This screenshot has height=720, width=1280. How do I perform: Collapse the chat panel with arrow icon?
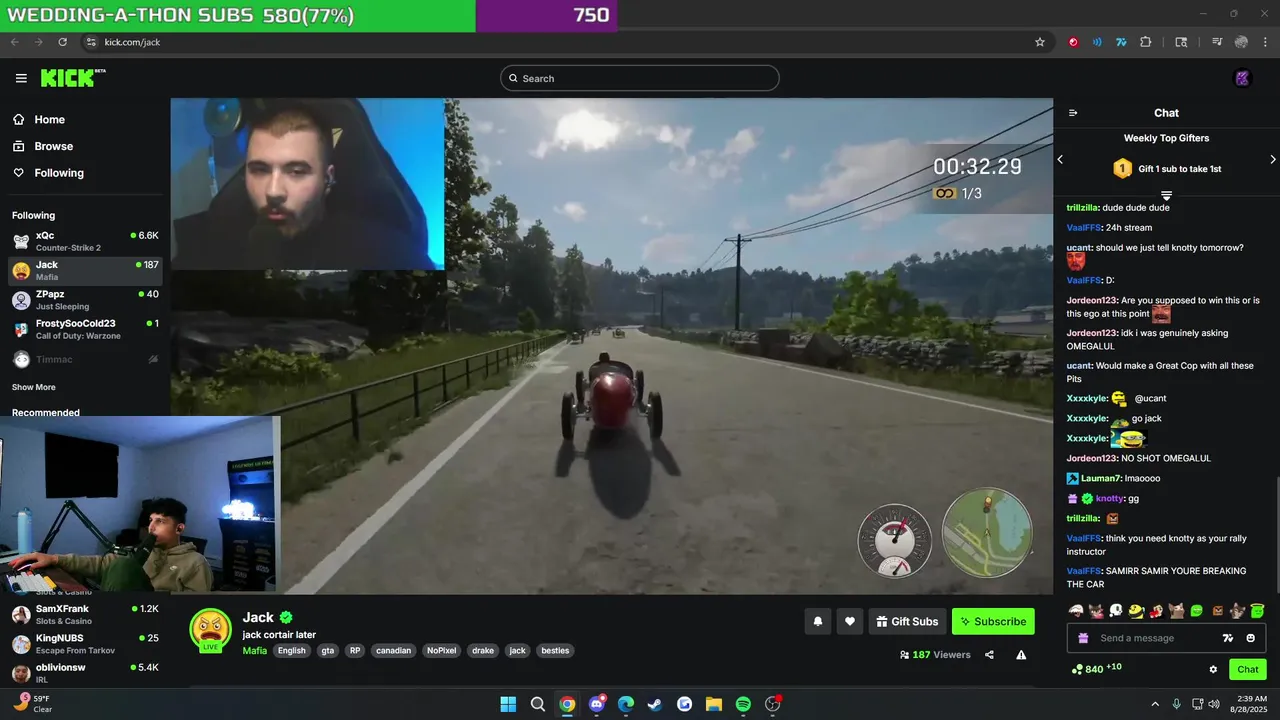point(1073,113)
